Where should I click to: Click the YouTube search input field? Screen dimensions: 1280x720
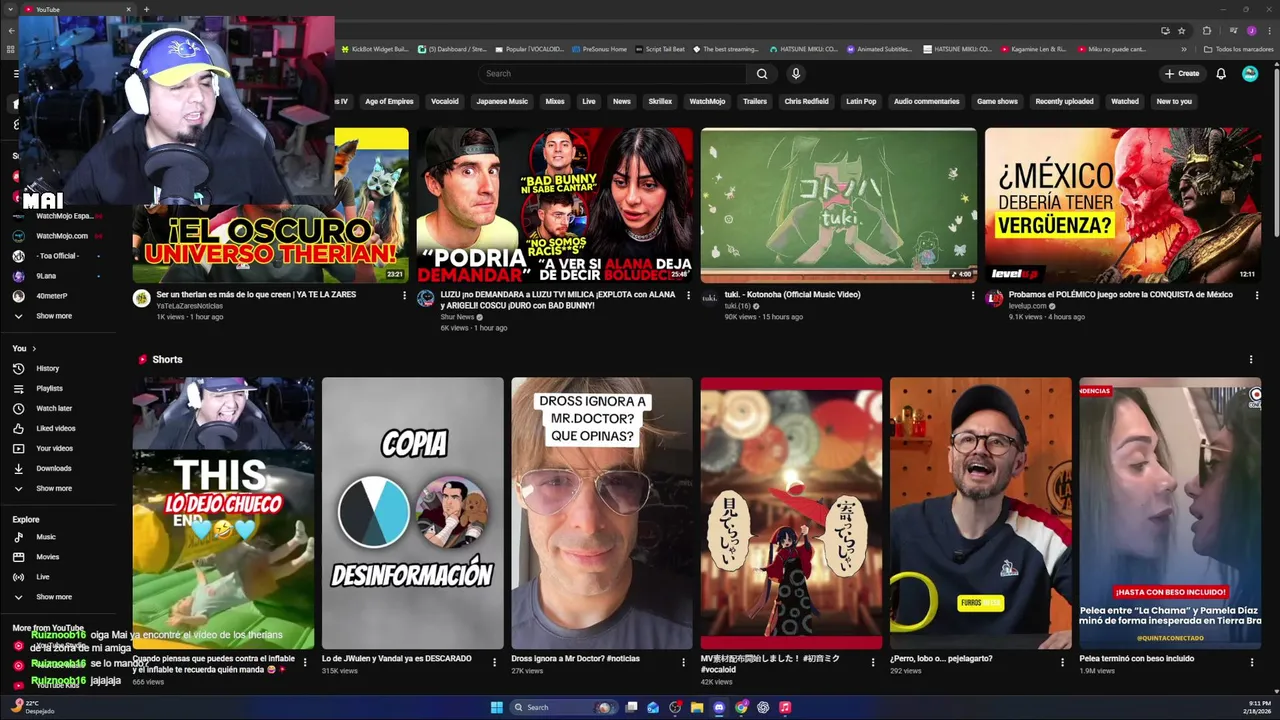tap(612, 73)
